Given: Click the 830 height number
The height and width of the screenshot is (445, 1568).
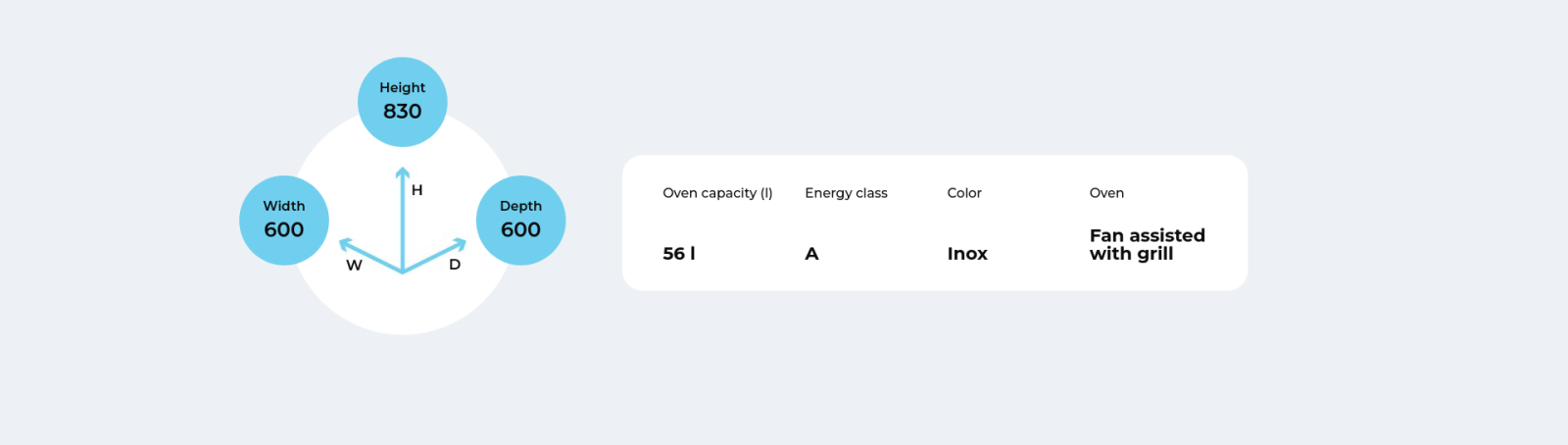Looking at the screenshot, I should coord(402,112).
